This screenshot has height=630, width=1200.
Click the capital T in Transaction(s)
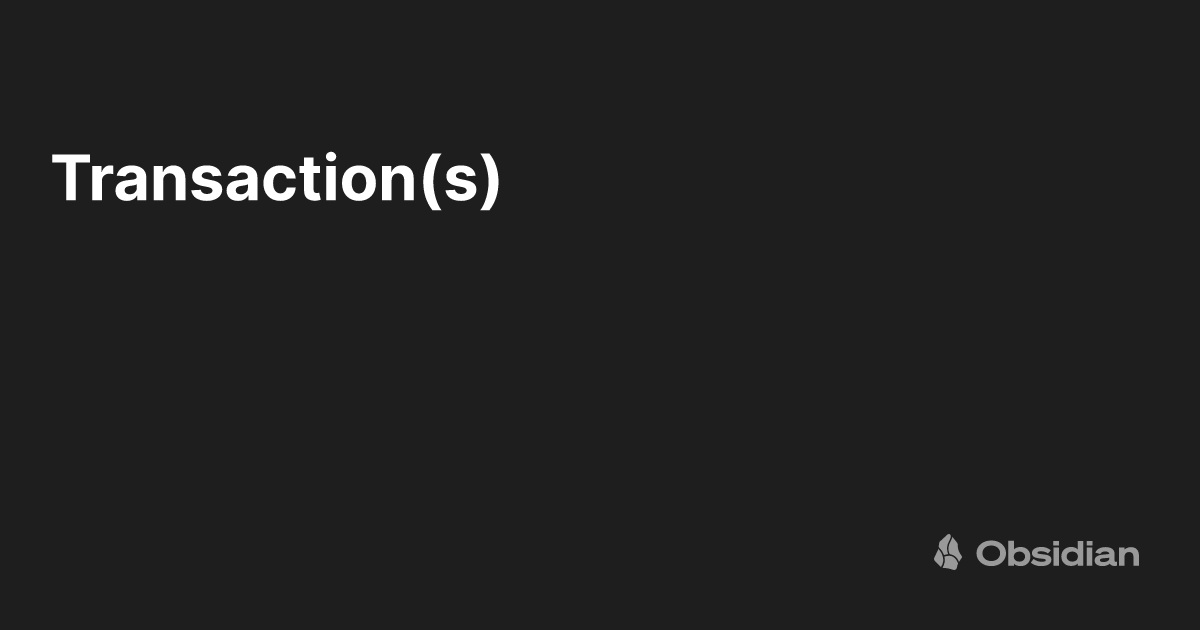[71, 178]
